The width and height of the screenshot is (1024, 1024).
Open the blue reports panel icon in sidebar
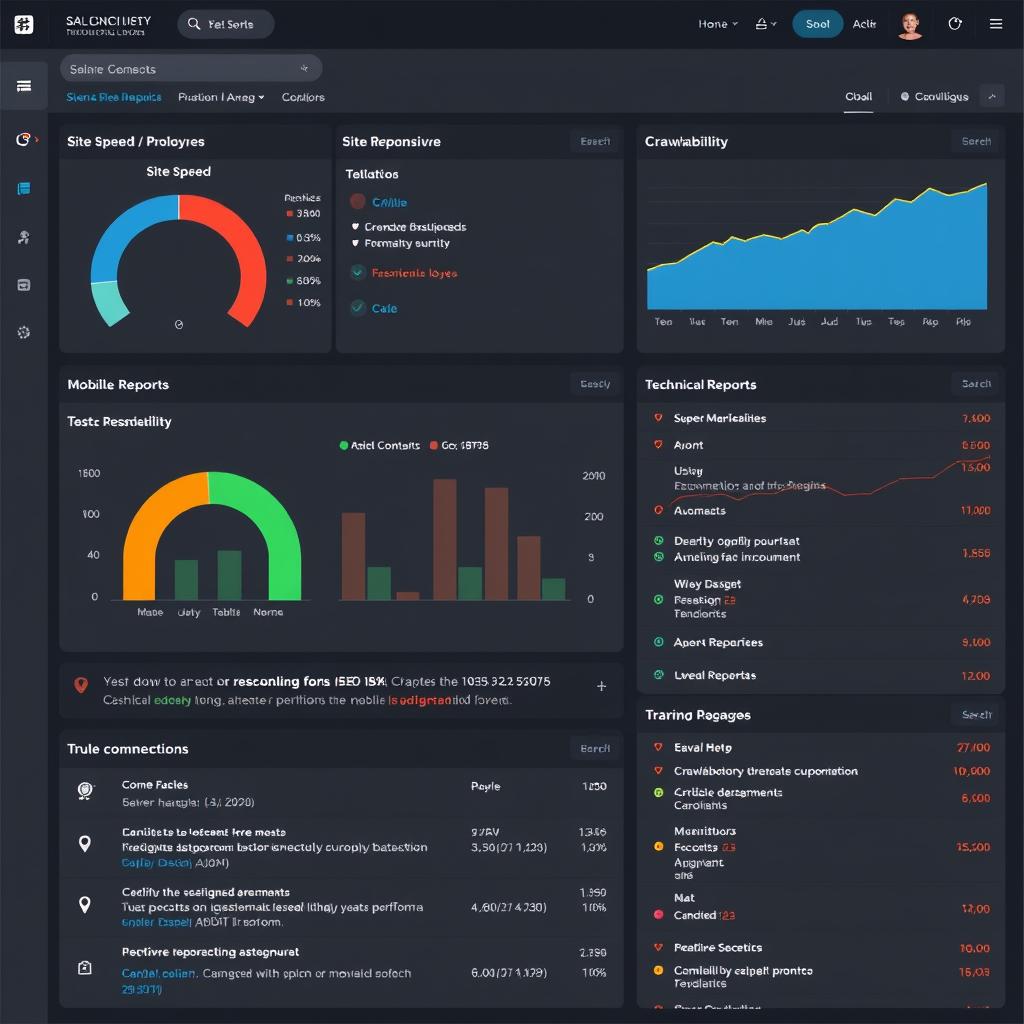tap(24, 185)
